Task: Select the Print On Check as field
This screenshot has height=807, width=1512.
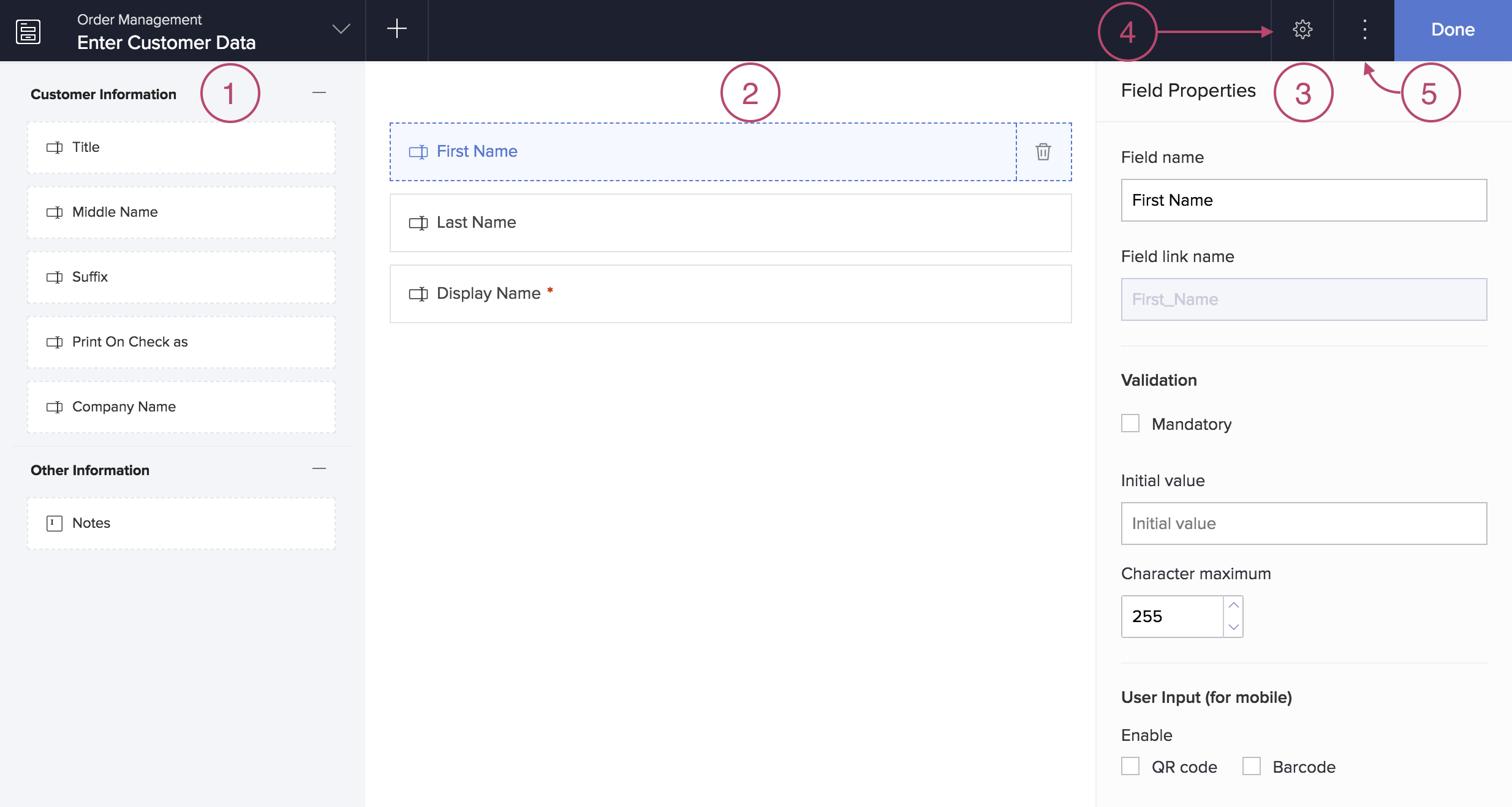Action: click(181, 342)
